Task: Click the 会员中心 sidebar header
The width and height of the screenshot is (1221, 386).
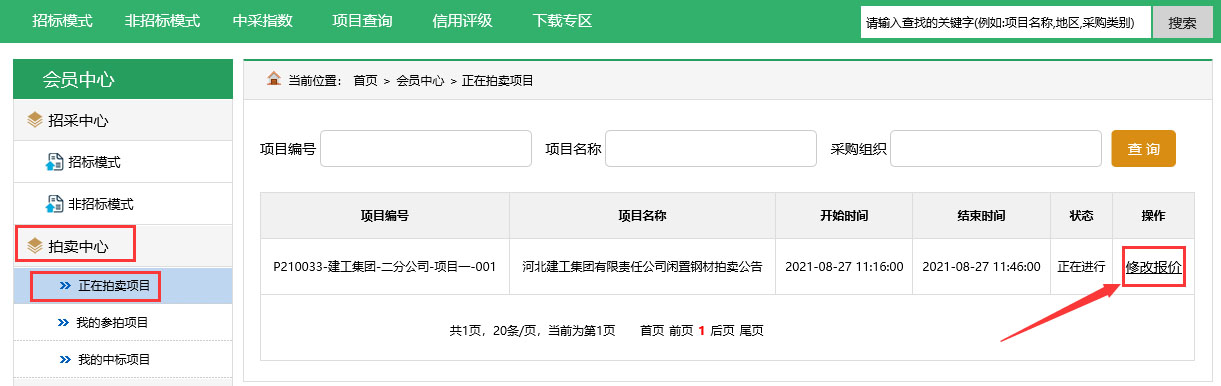Action: coord(123,79)
